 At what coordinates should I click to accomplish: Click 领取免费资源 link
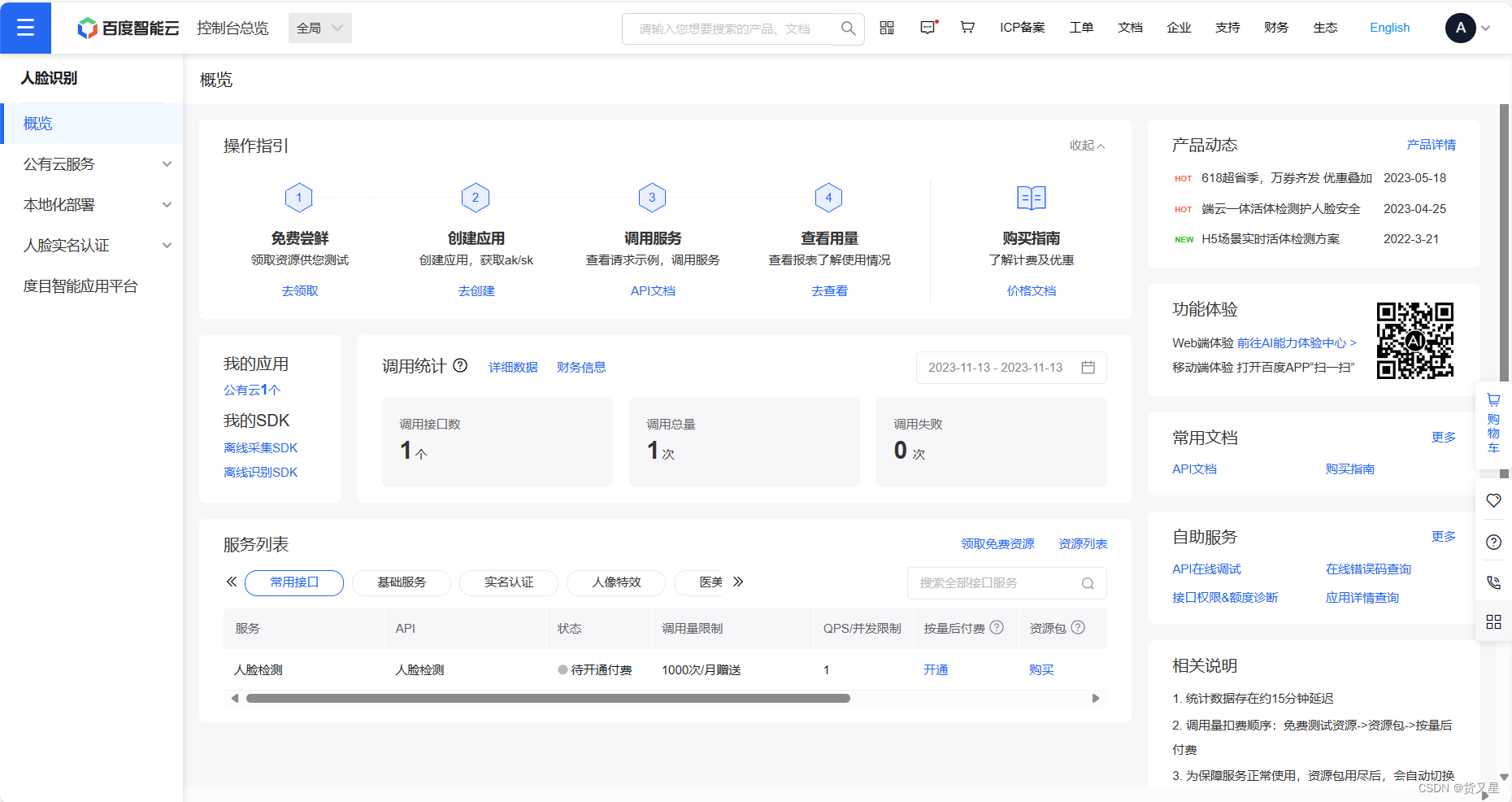pyautogui.click(x=997, y=544)
